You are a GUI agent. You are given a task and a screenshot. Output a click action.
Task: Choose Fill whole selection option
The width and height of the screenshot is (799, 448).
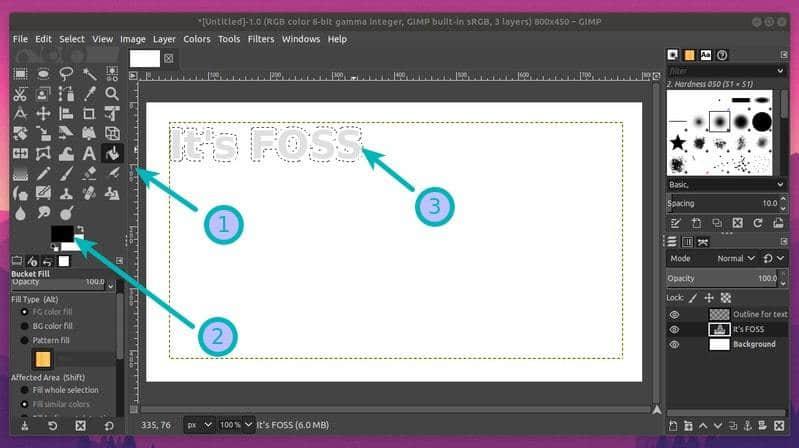tap(25, 390)
